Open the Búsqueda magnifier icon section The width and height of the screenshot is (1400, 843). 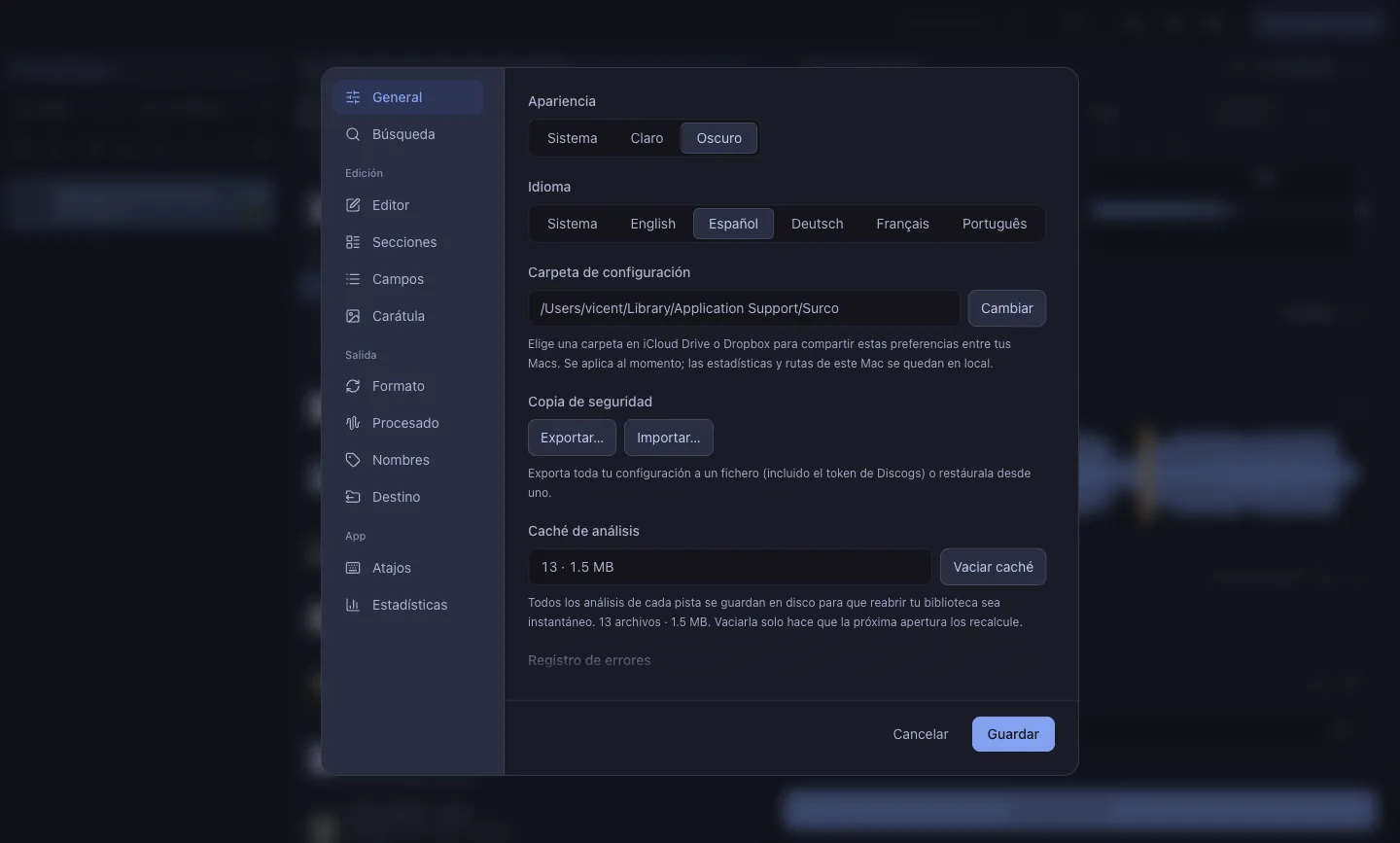click(x=353, y=134)
